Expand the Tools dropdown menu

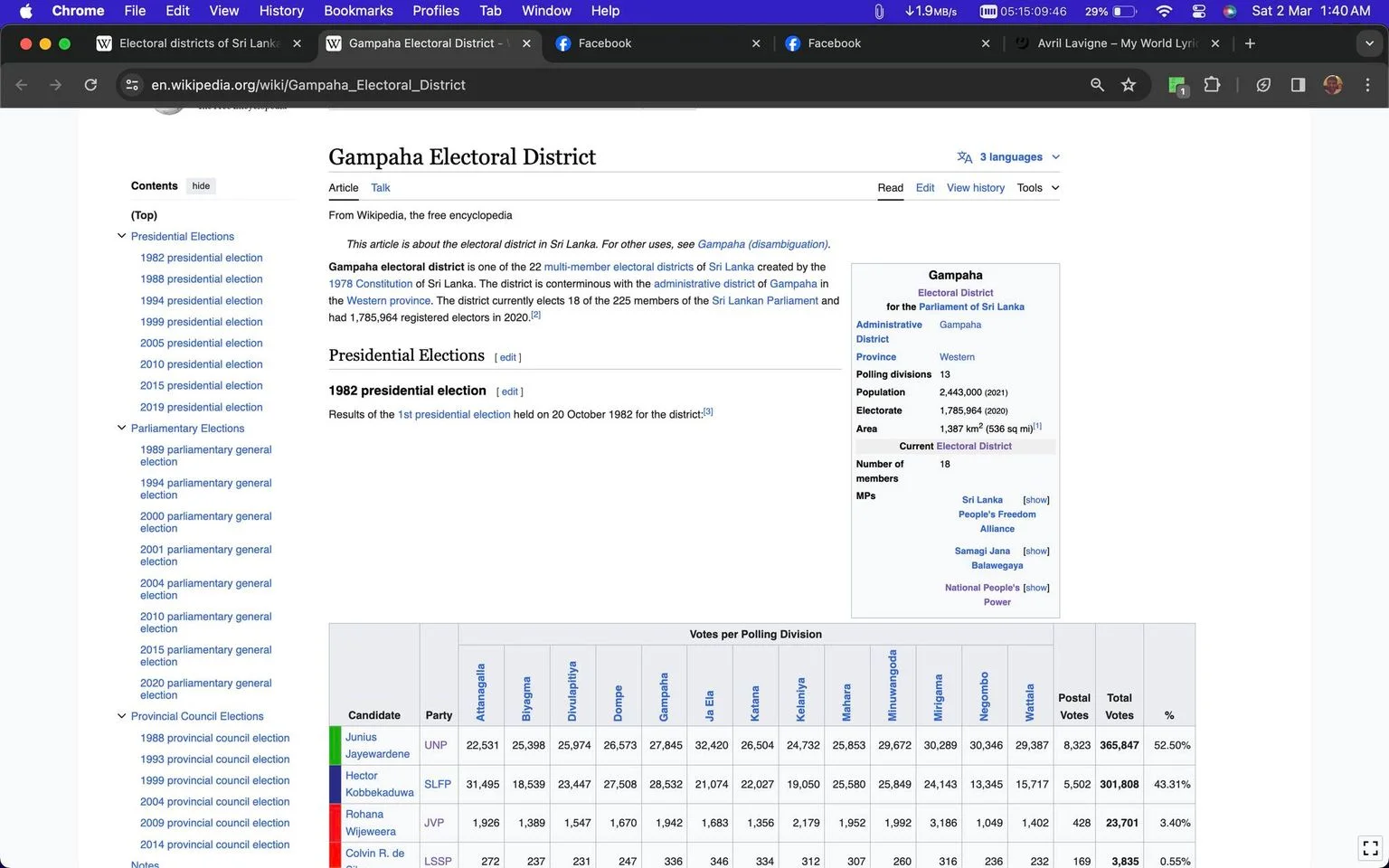[1037, 188]
